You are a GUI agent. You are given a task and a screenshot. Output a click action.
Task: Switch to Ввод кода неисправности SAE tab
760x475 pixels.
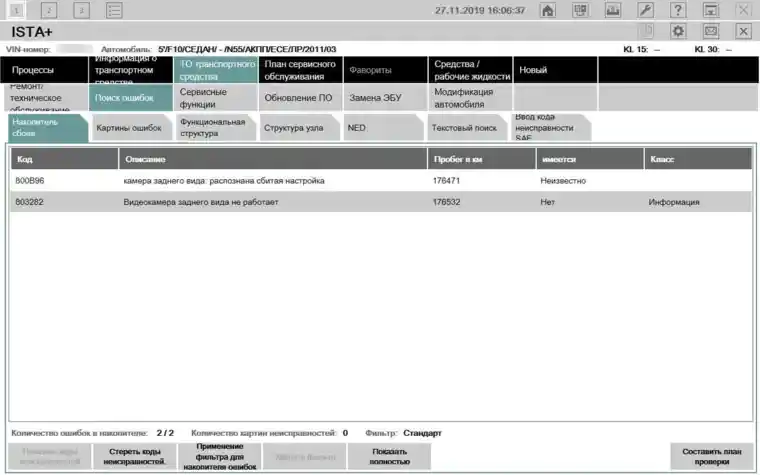click(551, 127)
